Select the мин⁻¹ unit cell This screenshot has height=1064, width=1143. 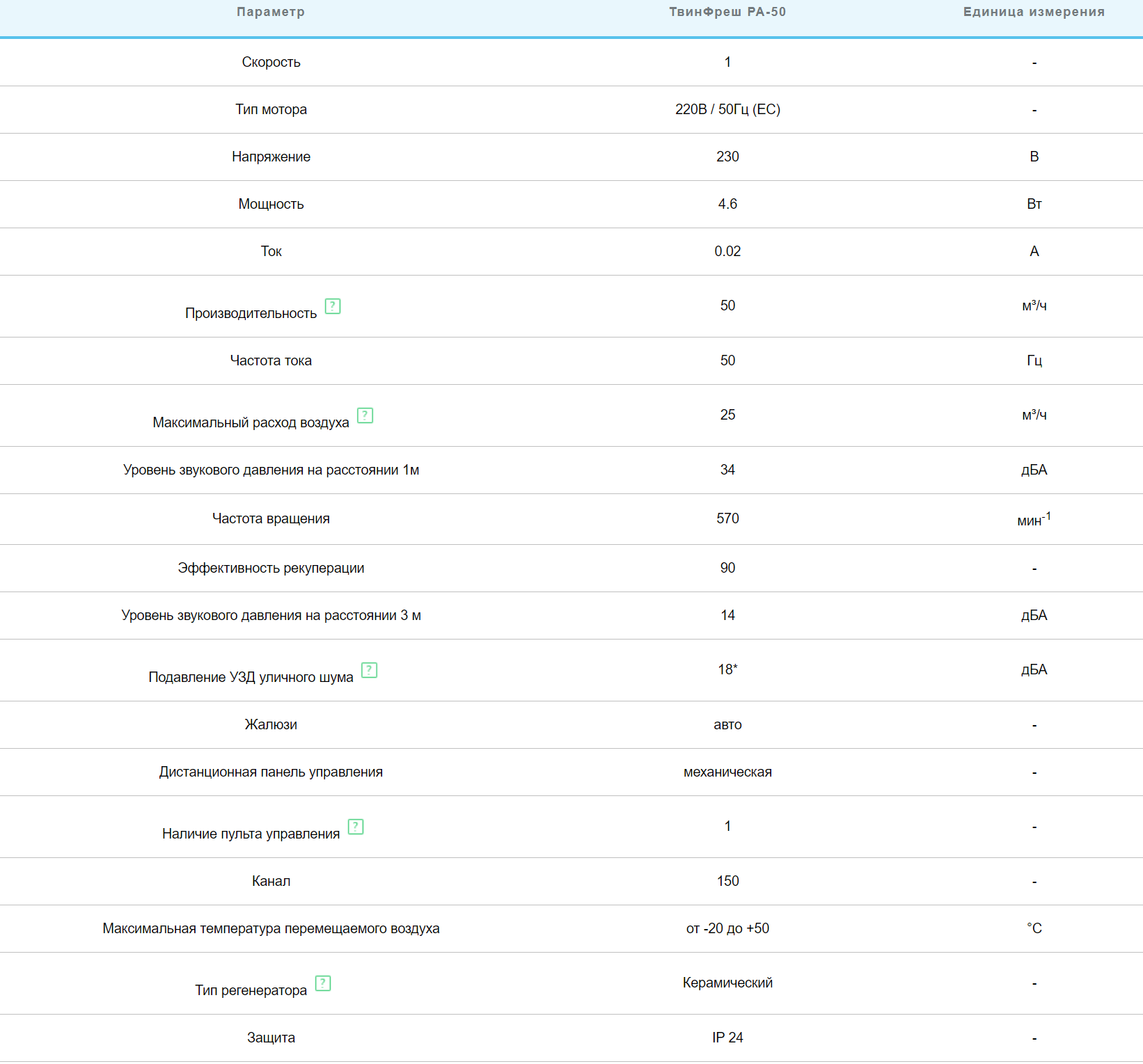coord(1034,518)
